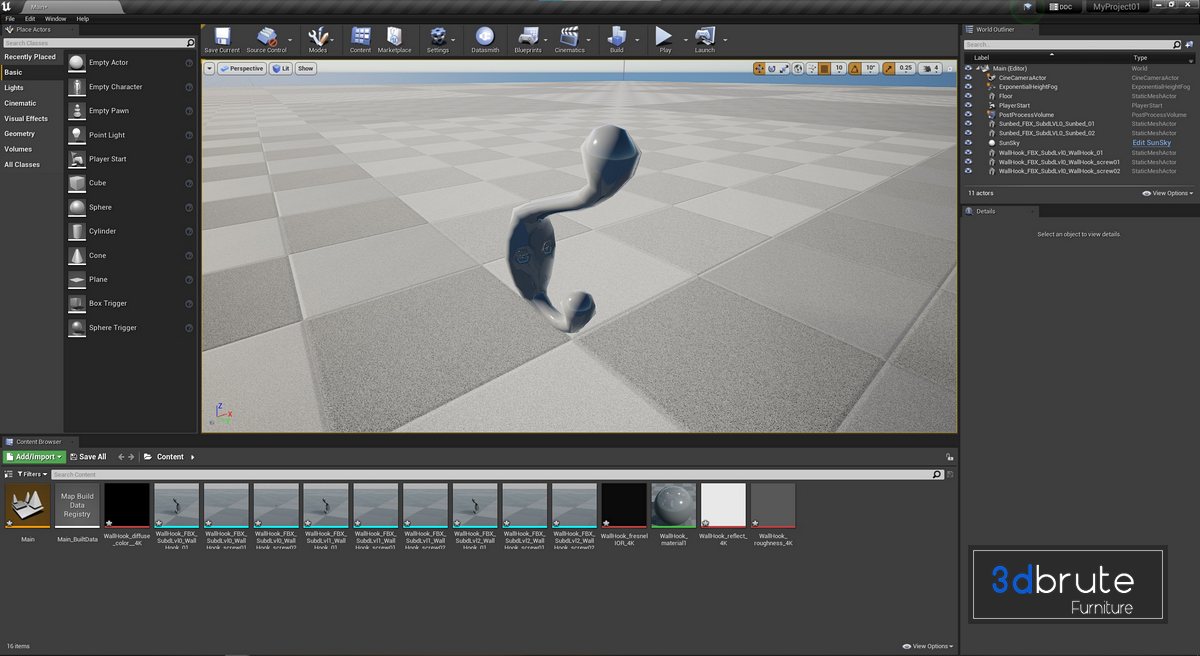Toggle rotation snapping triangle icon
1200x656 pixels.
point(855,69)
